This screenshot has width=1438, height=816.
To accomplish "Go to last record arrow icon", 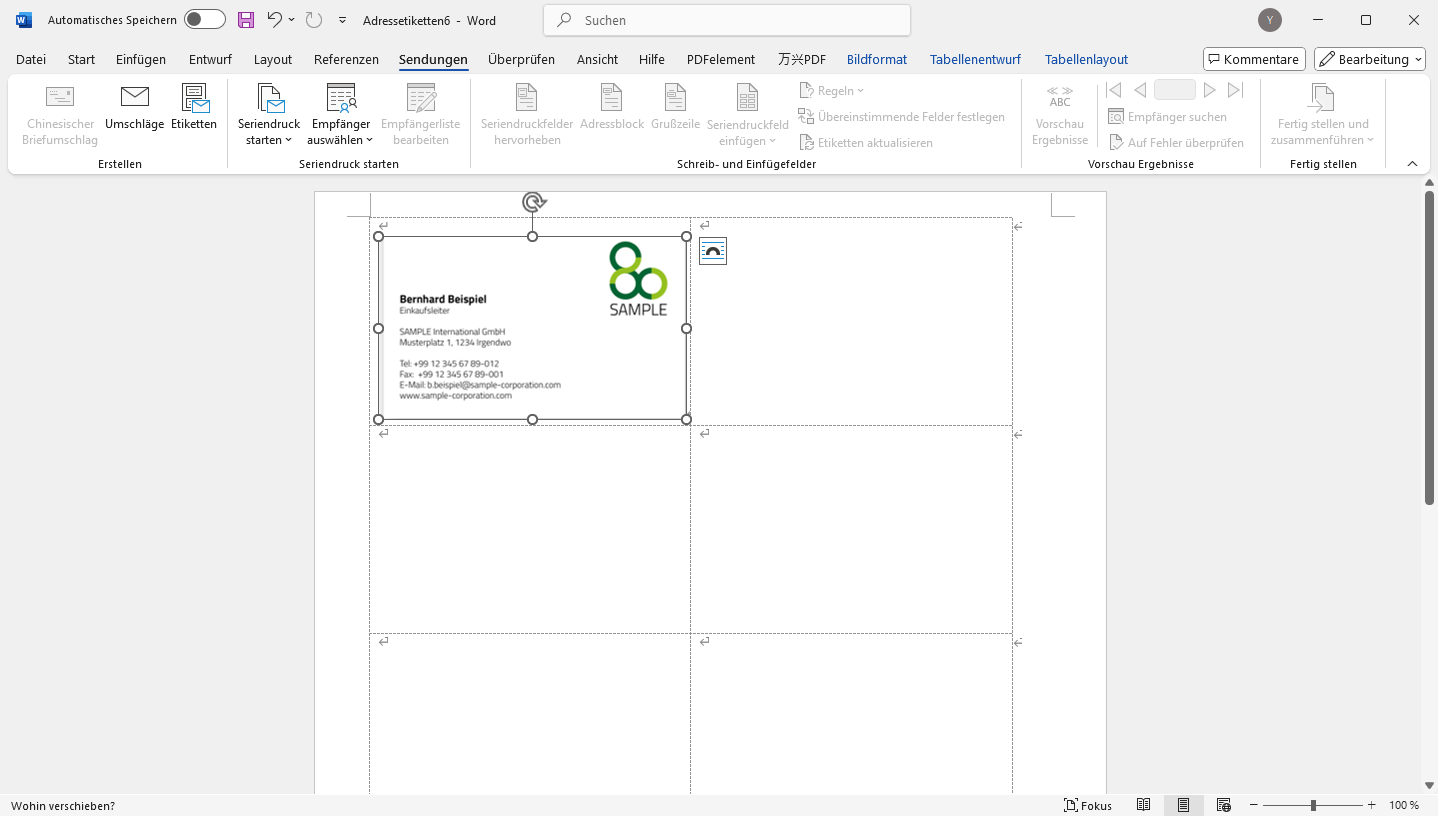I will coord(1235,91).
